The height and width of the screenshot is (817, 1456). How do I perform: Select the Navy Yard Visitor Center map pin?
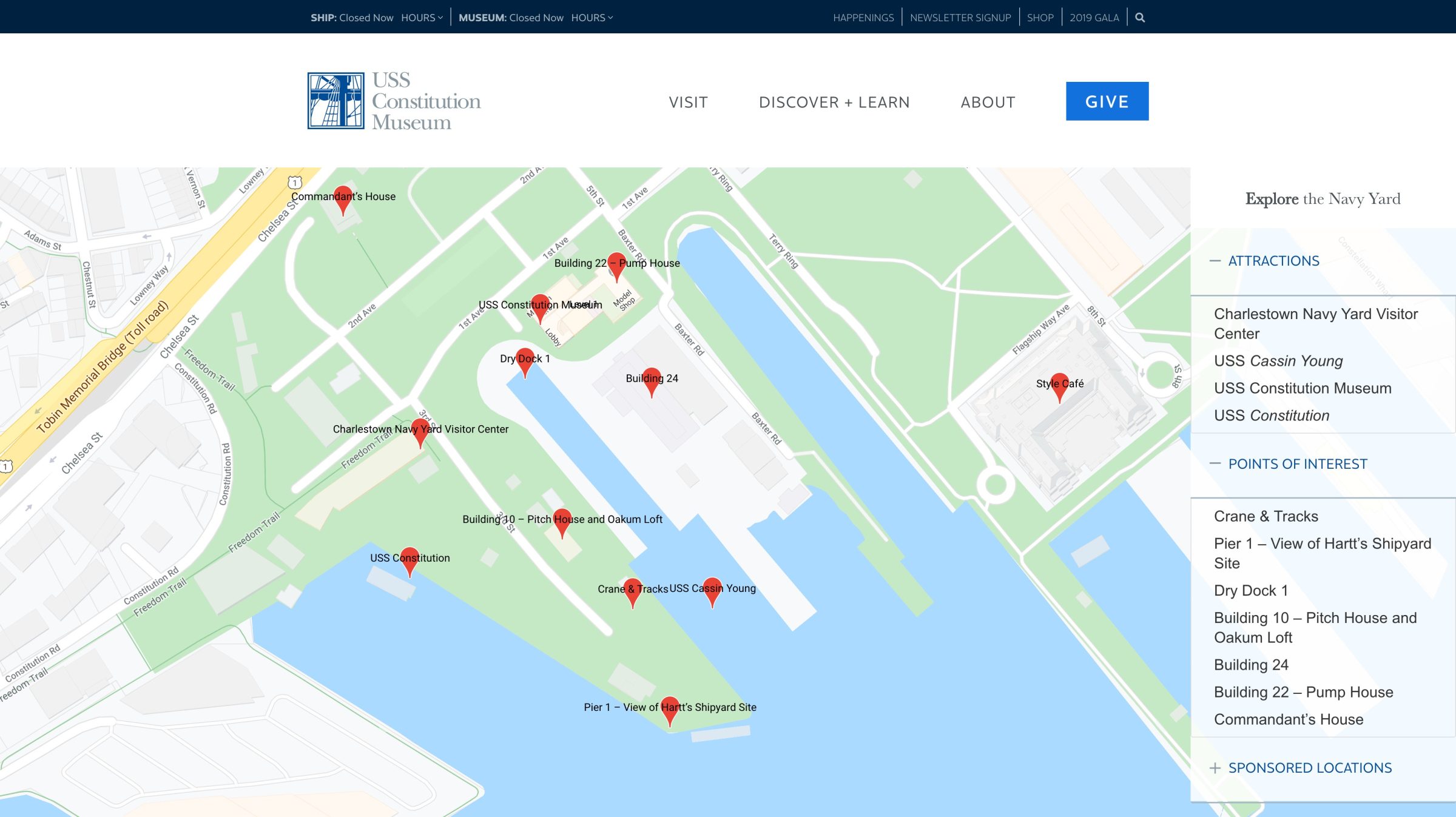click(x=420, y=433)
